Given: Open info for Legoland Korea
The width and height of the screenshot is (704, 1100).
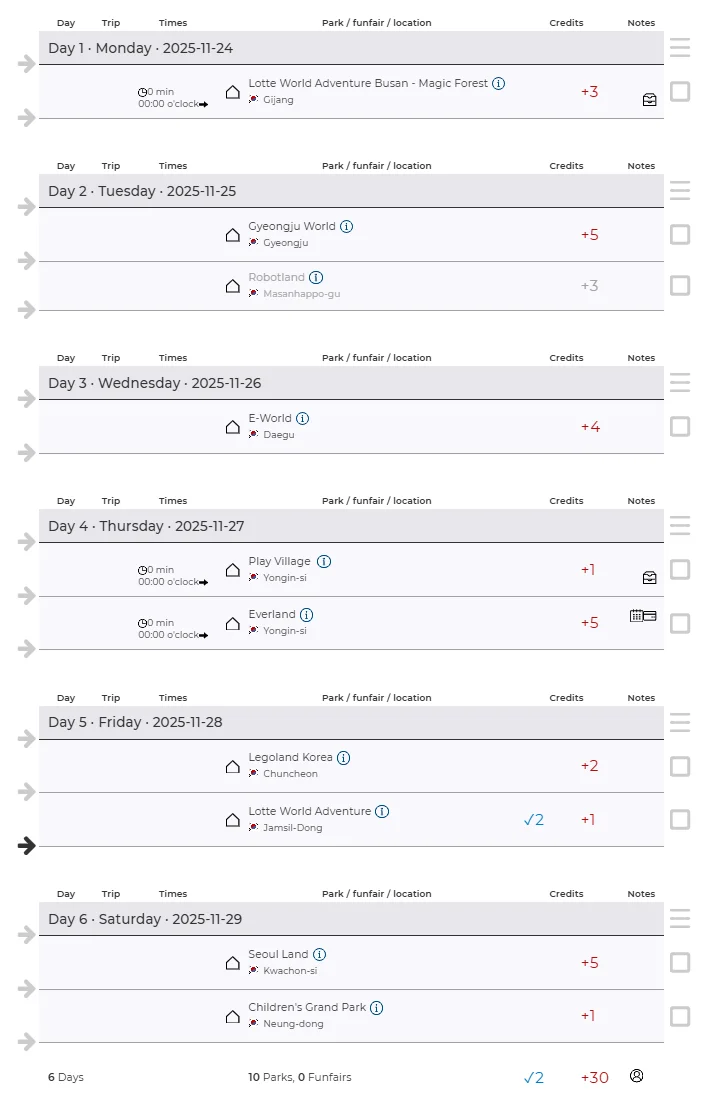Looking at the screenshot, I should [x=343, y=758].
